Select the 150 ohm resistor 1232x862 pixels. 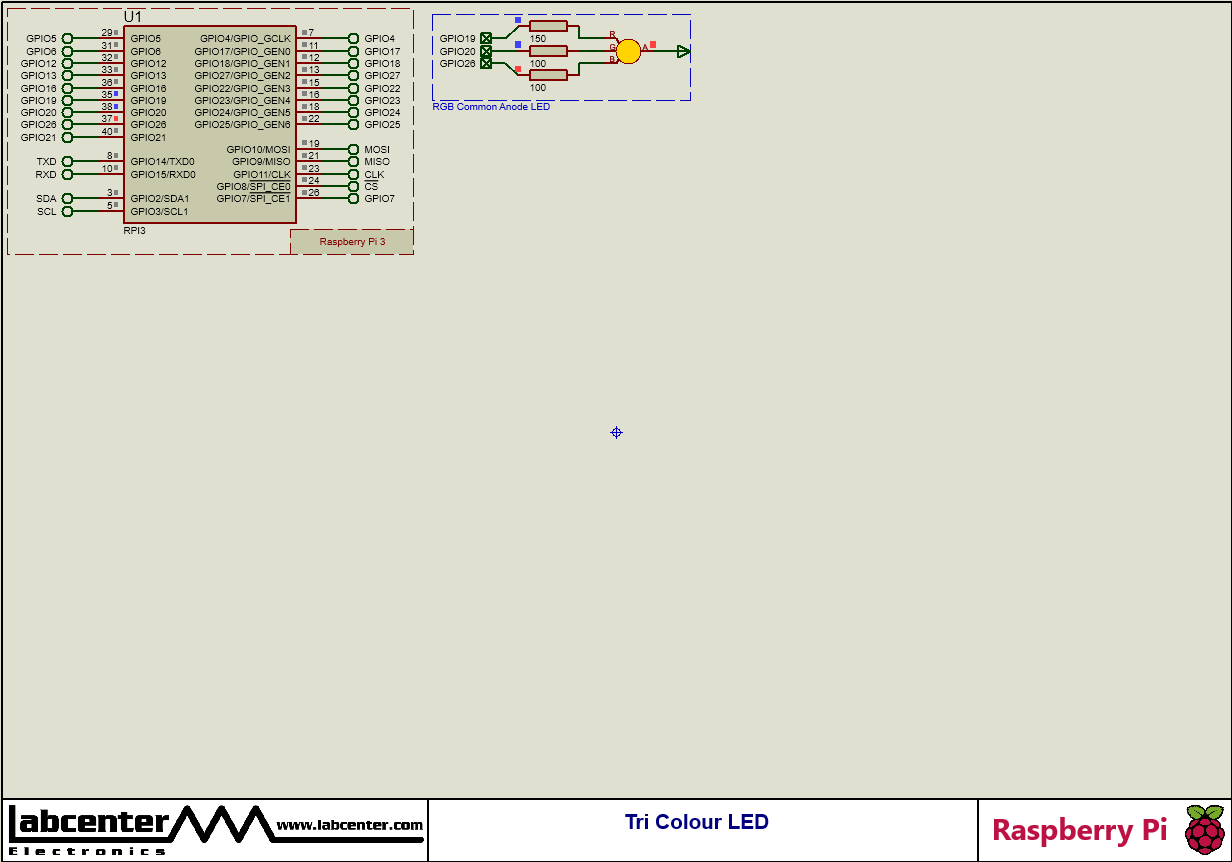pyautogui.click(x=548, y=27)
